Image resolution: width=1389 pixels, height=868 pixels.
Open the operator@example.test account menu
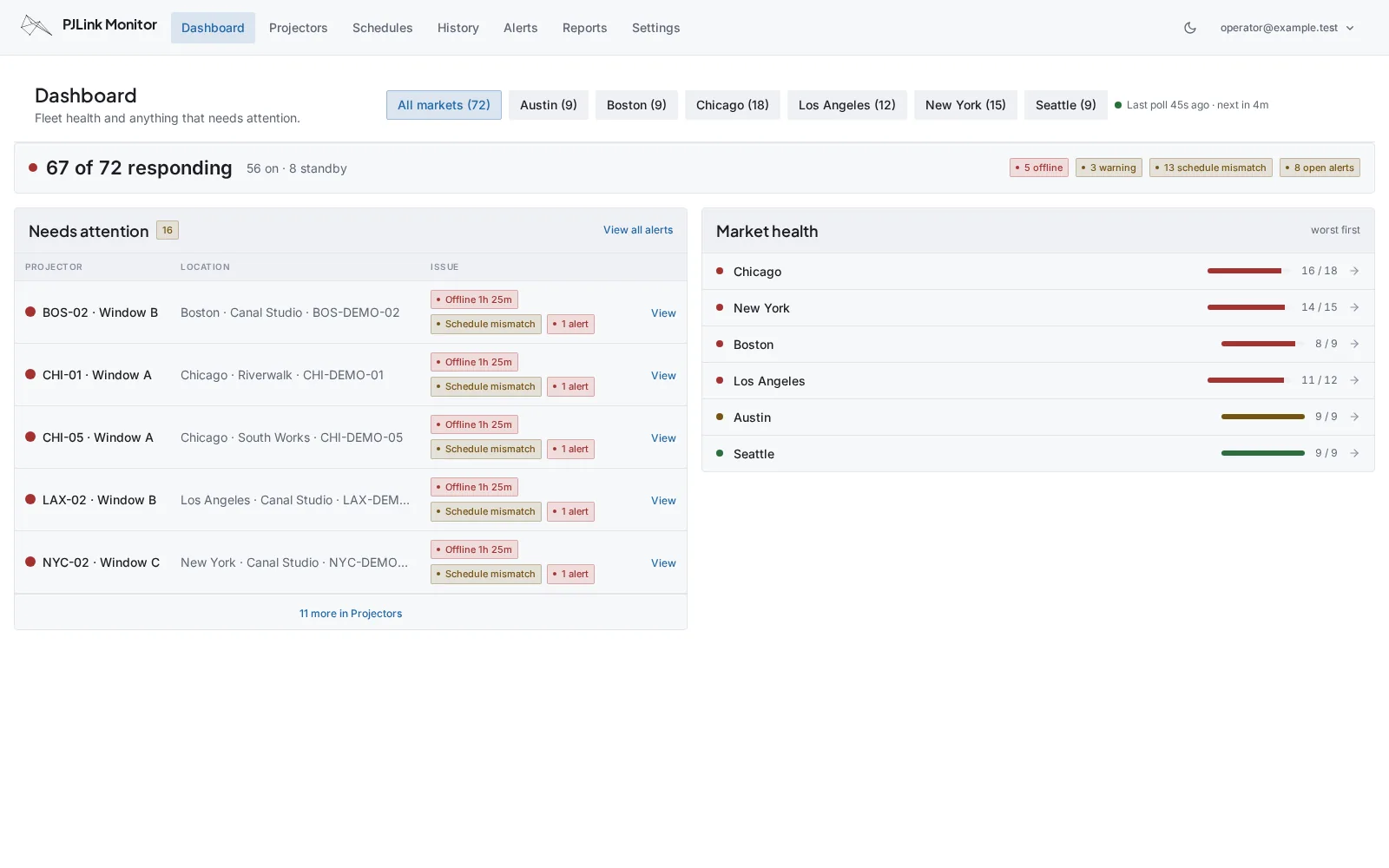[x=1287, y=28]
